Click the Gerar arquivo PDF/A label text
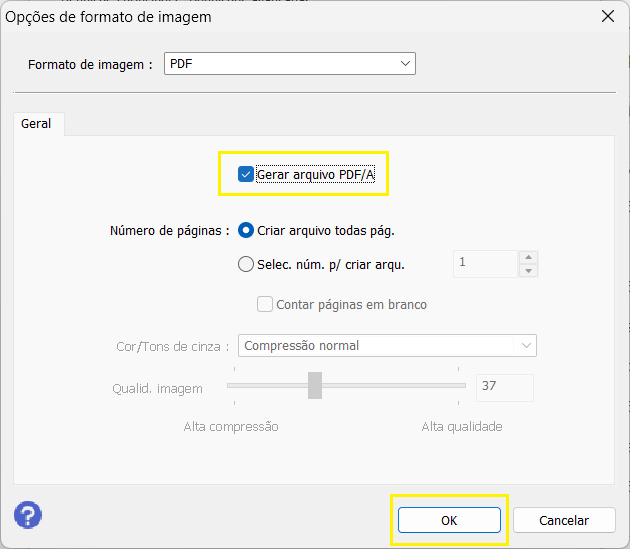 pyautogui.click(x=315, y=174)
